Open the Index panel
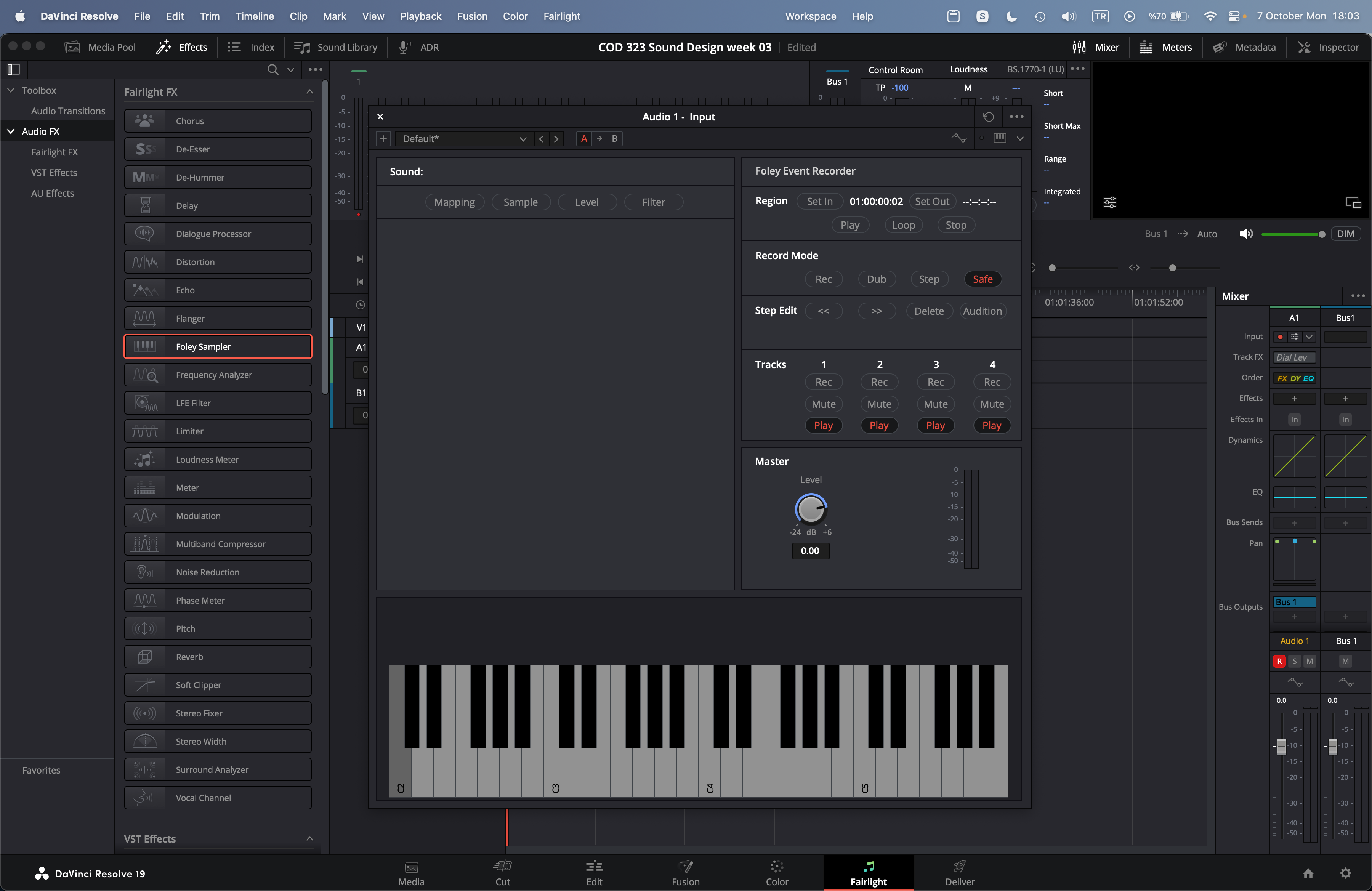 (251, 47)
